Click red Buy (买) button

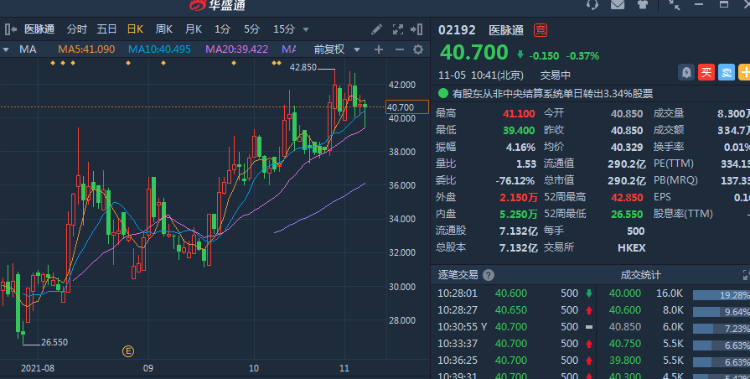coord(706,73)
